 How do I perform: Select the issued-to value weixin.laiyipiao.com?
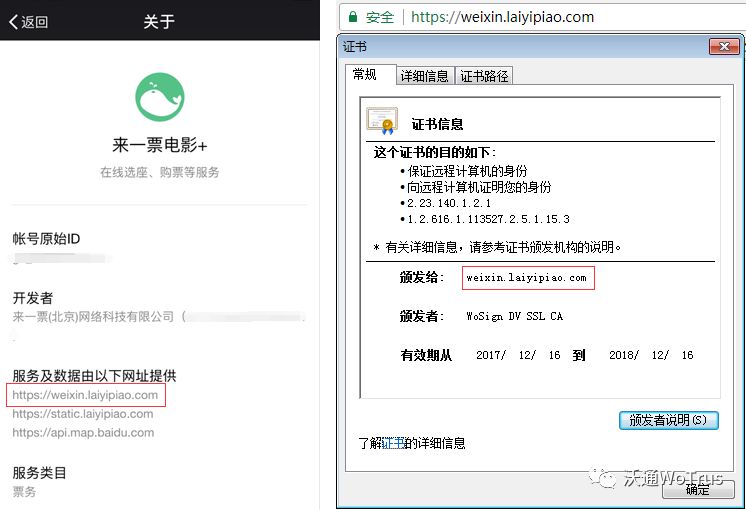527,277
